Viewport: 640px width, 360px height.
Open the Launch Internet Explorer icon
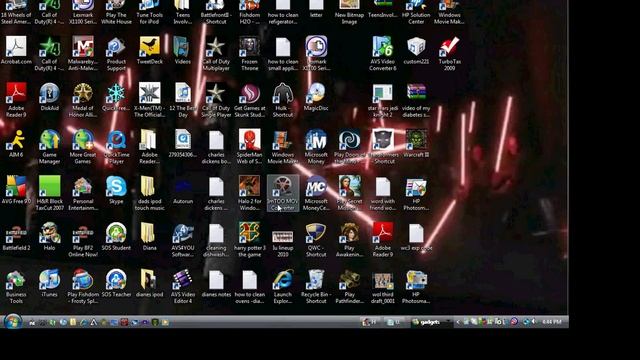pos(283,286)
